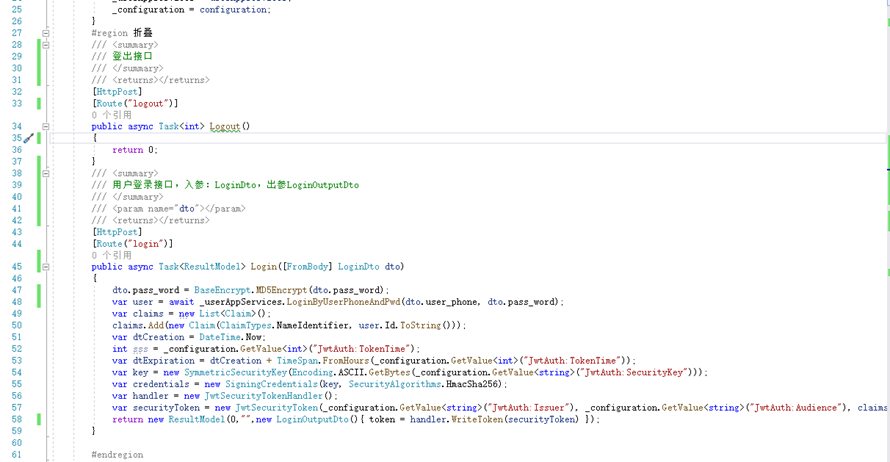Click the BaseEncrypt class name
This screenshot has width=890, height=462.
point(222,290)
